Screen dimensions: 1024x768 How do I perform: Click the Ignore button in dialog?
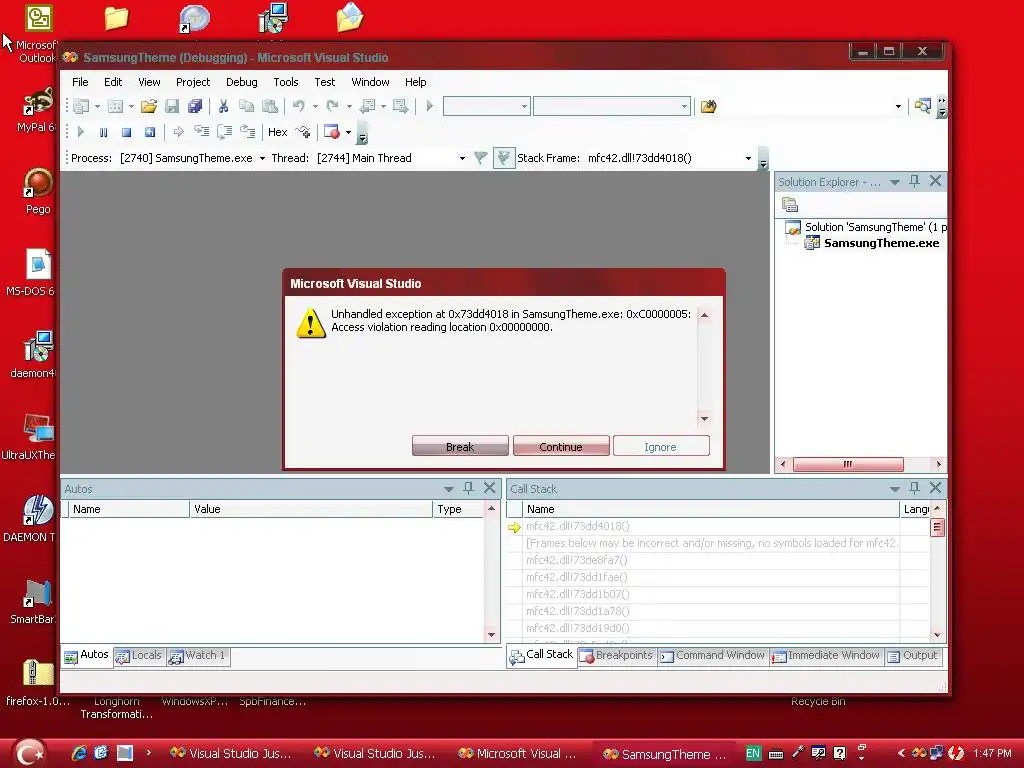pyautogui.click(x=660, y=447)
